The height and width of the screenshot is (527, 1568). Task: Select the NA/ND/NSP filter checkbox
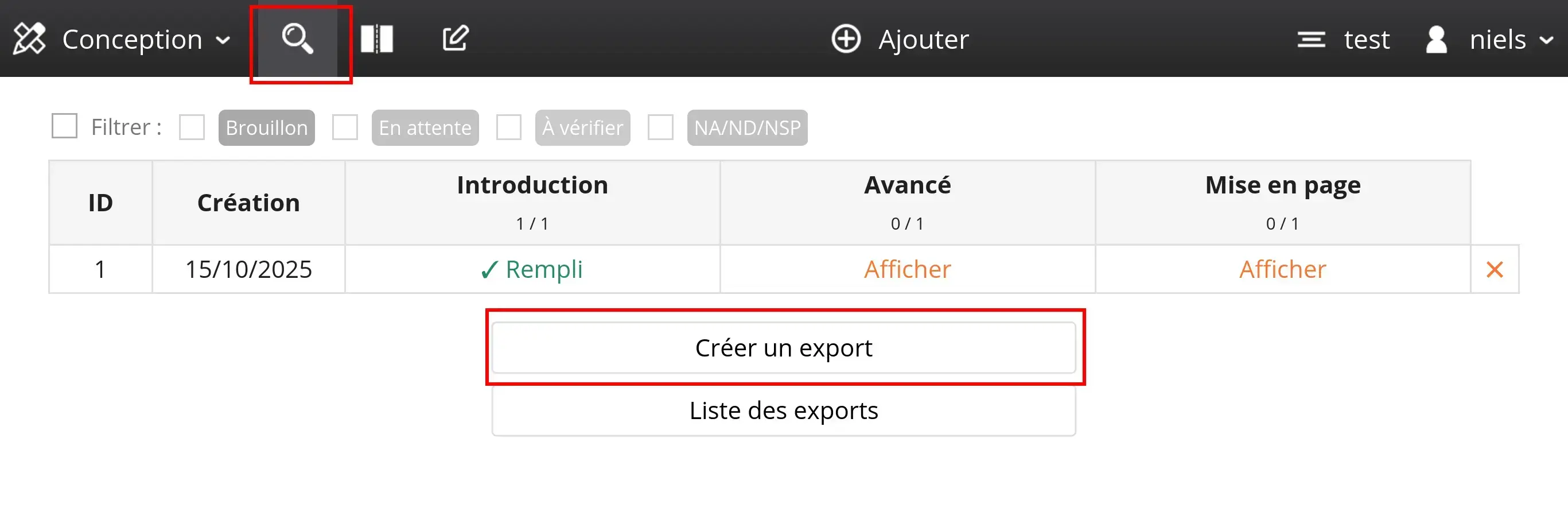tap(660, 127)
